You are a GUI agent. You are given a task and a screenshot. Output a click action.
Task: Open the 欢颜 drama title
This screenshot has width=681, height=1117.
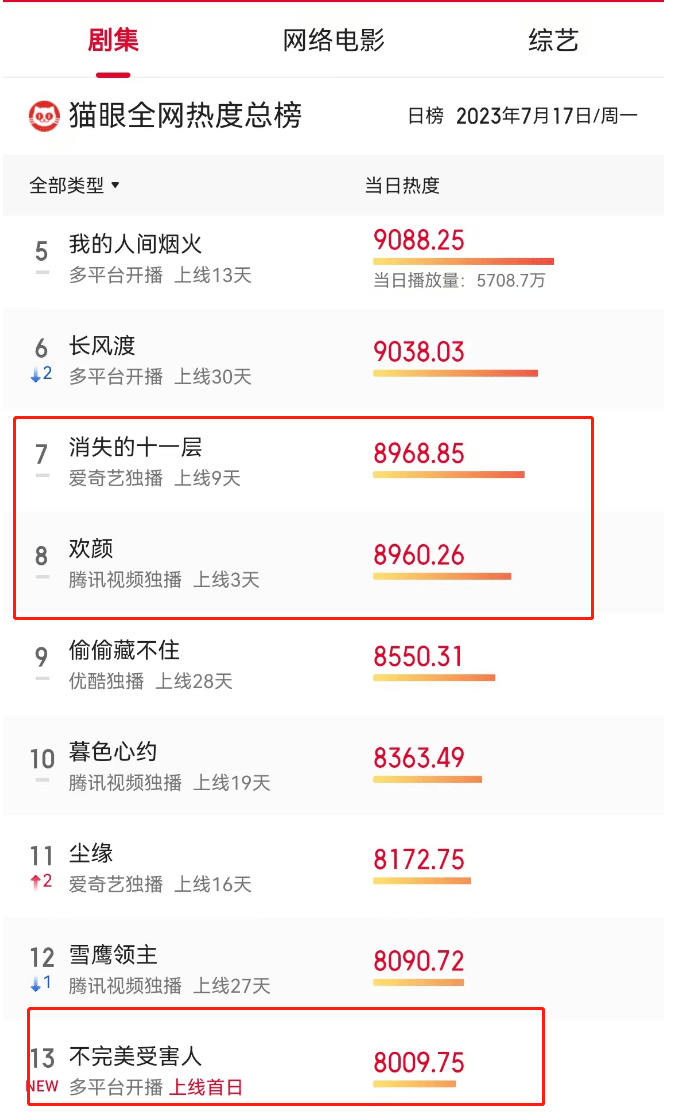[x=91, y=549]
